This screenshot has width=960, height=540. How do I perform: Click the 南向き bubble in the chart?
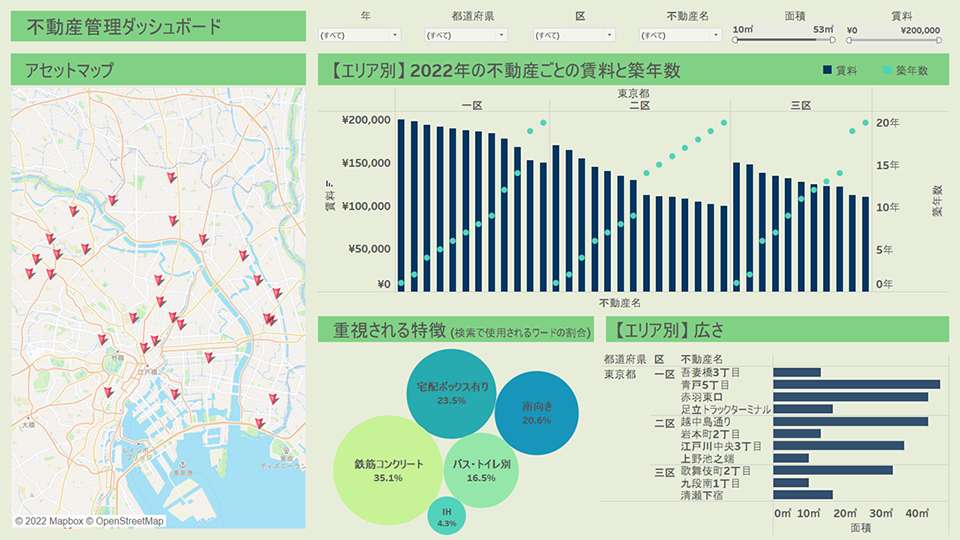click(x=536, y=412)
